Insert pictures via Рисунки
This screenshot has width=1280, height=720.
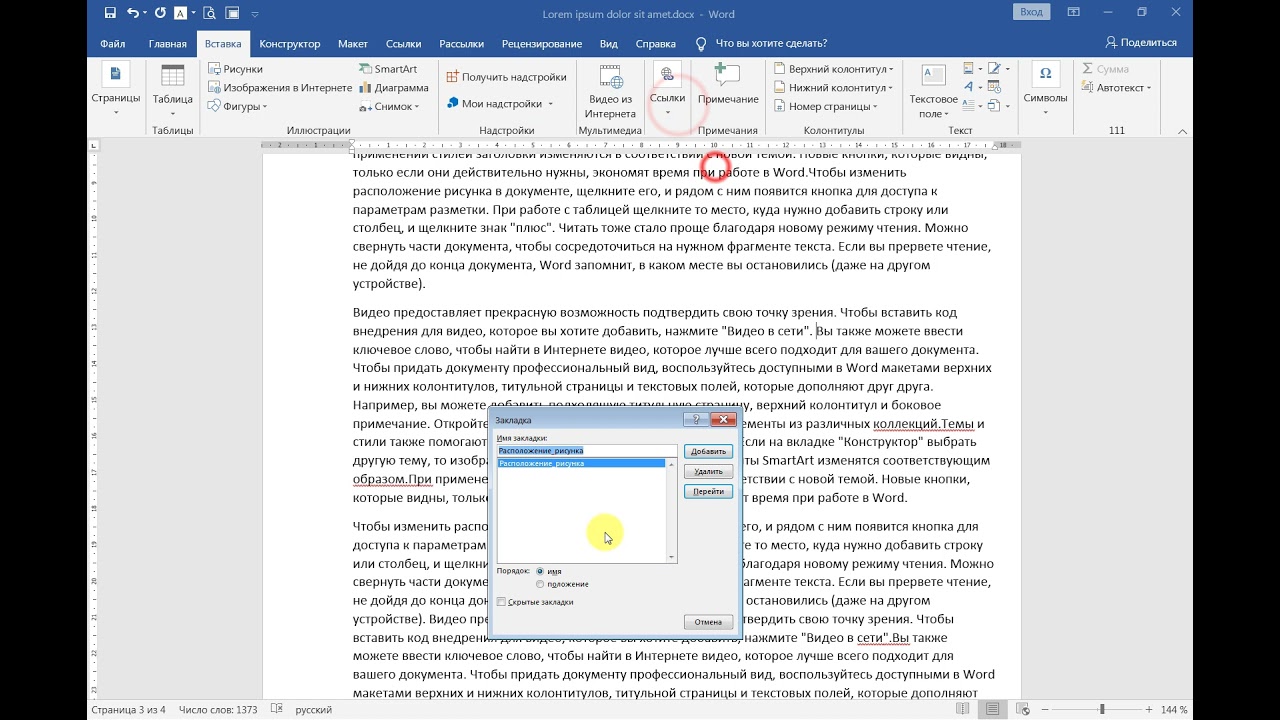[235, 69]
